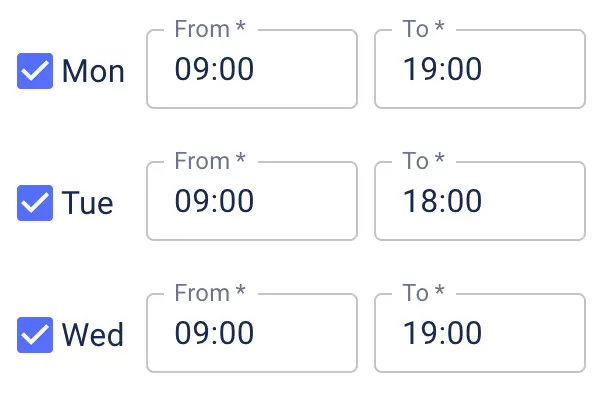This screenshot has width=600, height=400.
Task: Click into Wednesday's From time field
Action: point(251,333)
